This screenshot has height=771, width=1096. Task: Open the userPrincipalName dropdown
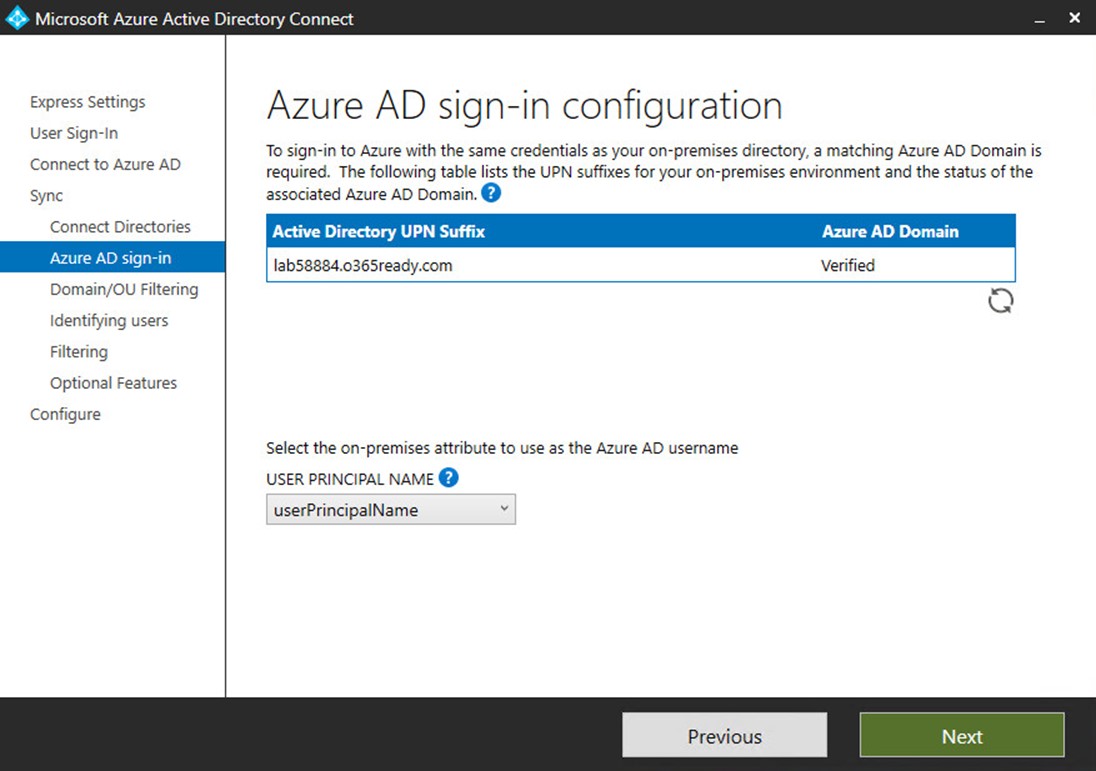coord(391,510)
